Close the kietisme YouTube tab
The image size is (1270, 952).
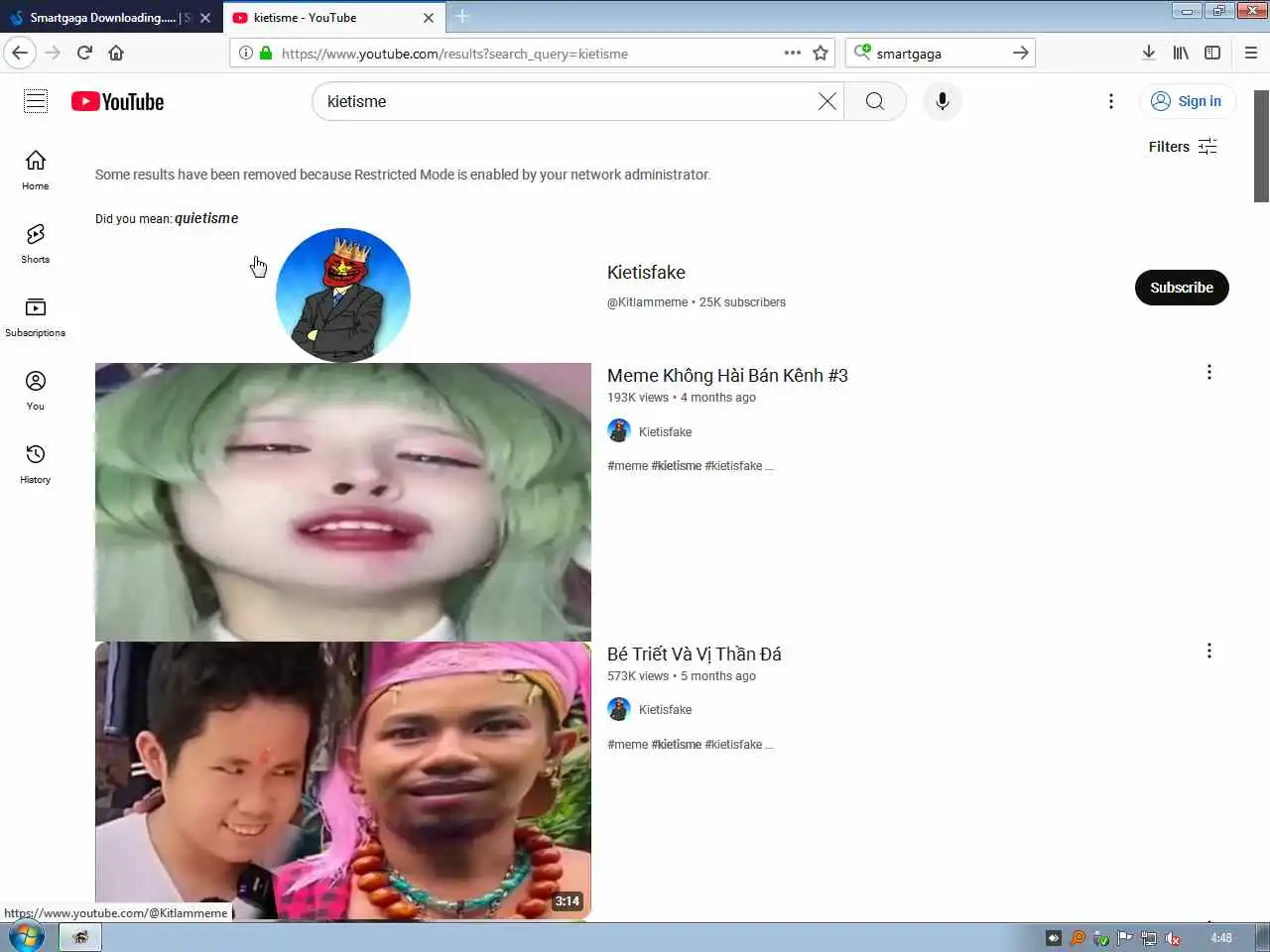click(x=429, y=18)
